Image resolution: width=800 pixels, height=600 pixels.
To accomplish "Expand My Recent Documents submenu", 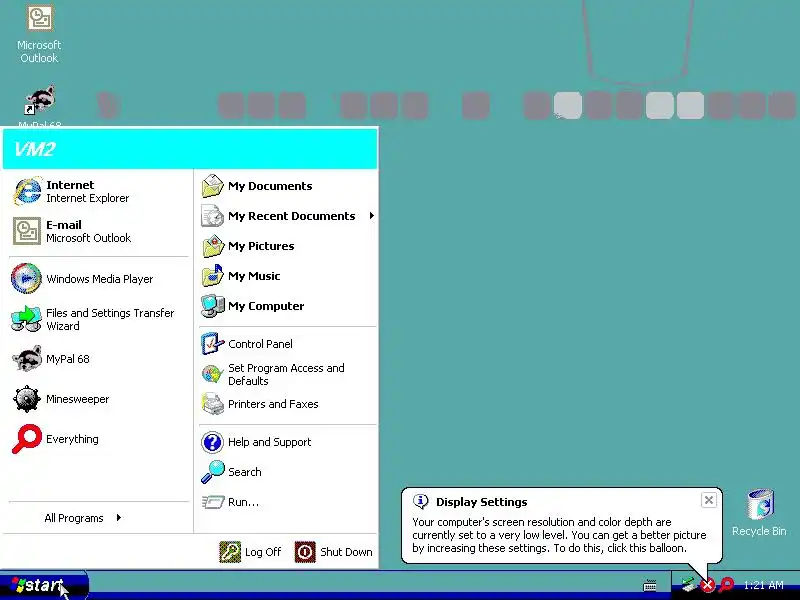I will click(x=288, y=216).
